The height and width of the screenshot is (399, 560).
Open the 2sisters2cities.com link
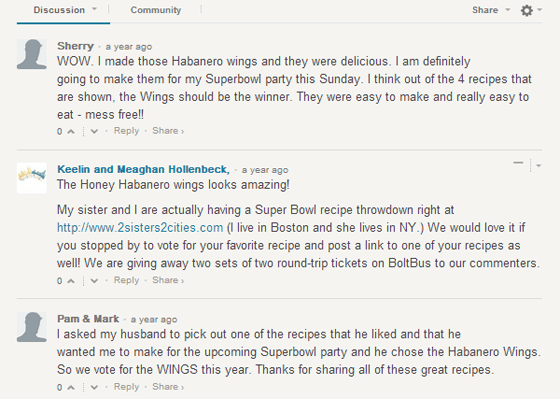pyautogui.click(x=140, y=228)
